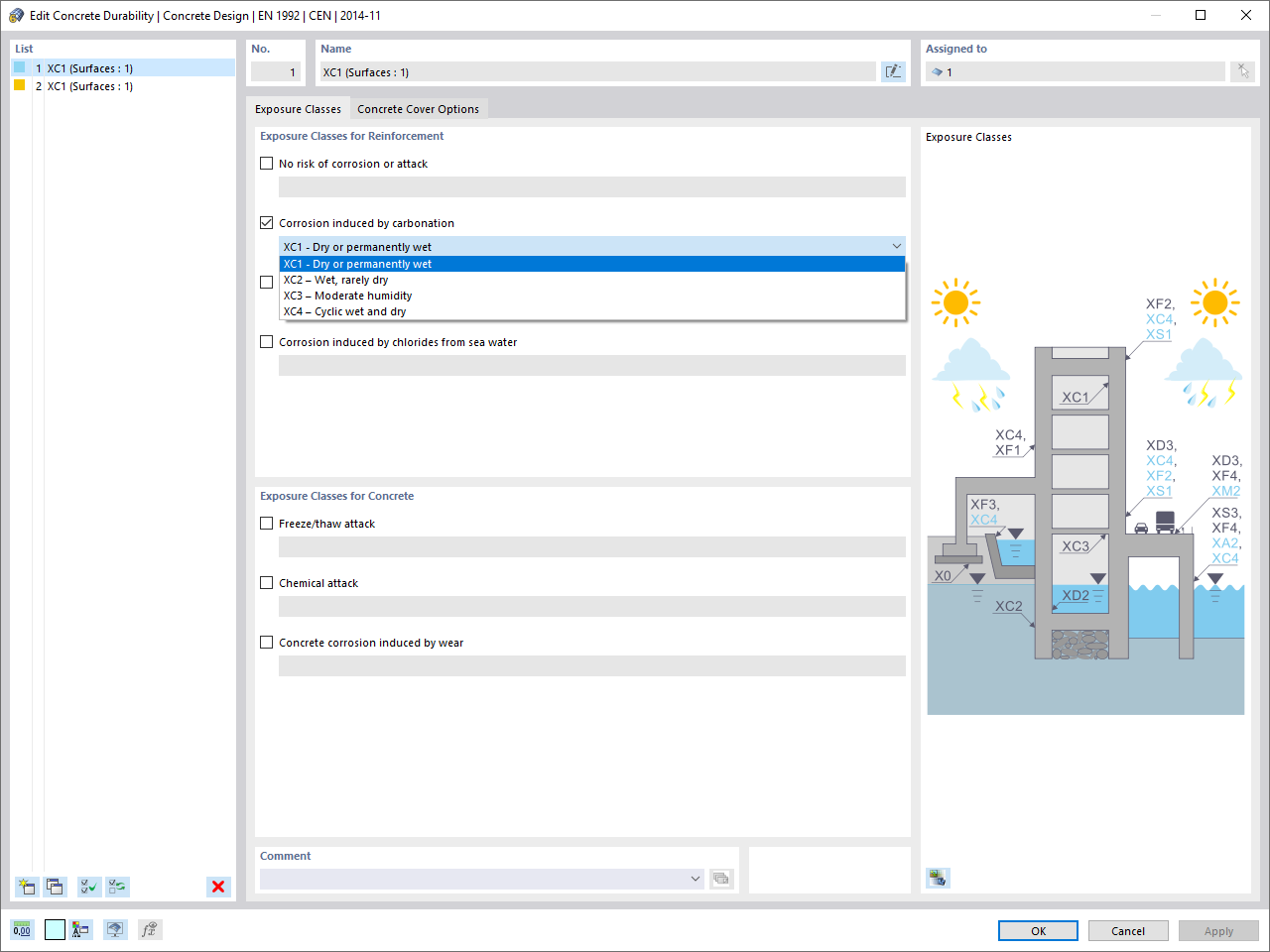Screen dimensions: 1270x952
Task: Enable No risk of corrosion or attack
Action: pos(266,164)
